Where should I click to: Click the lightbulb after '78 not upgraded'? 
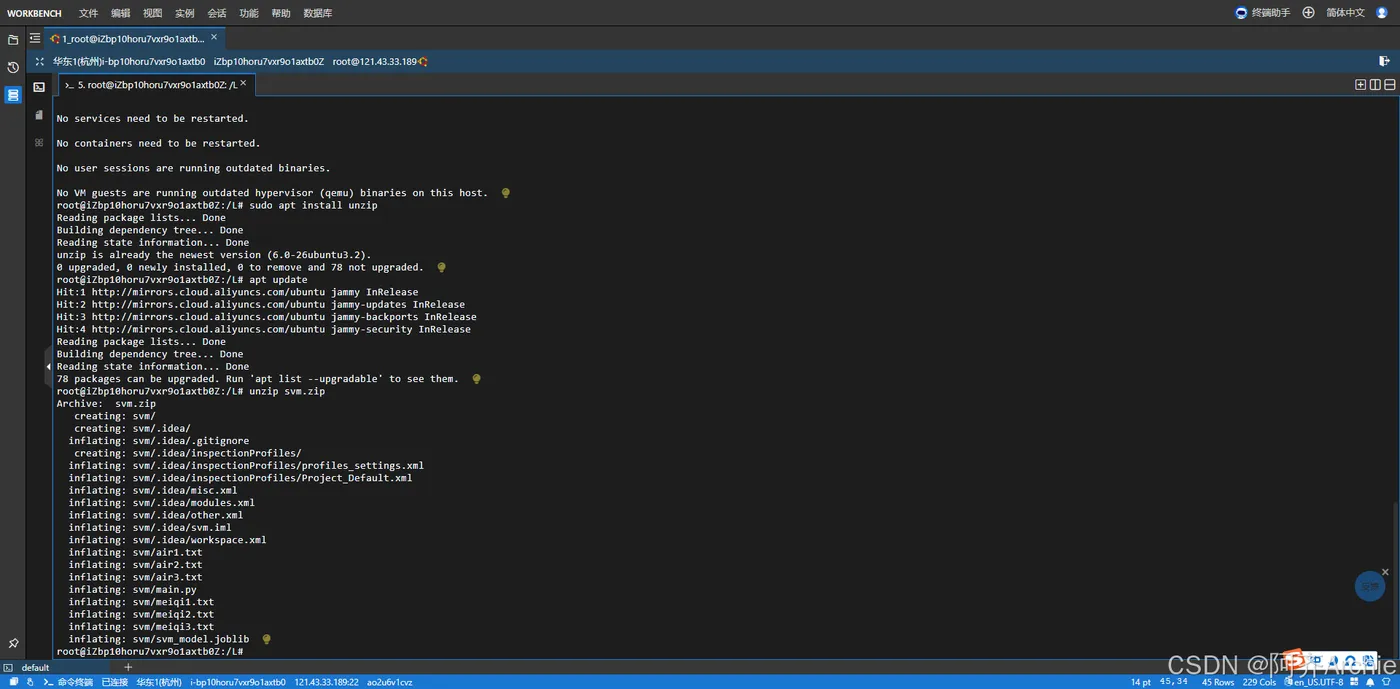[x=441, y=267]
